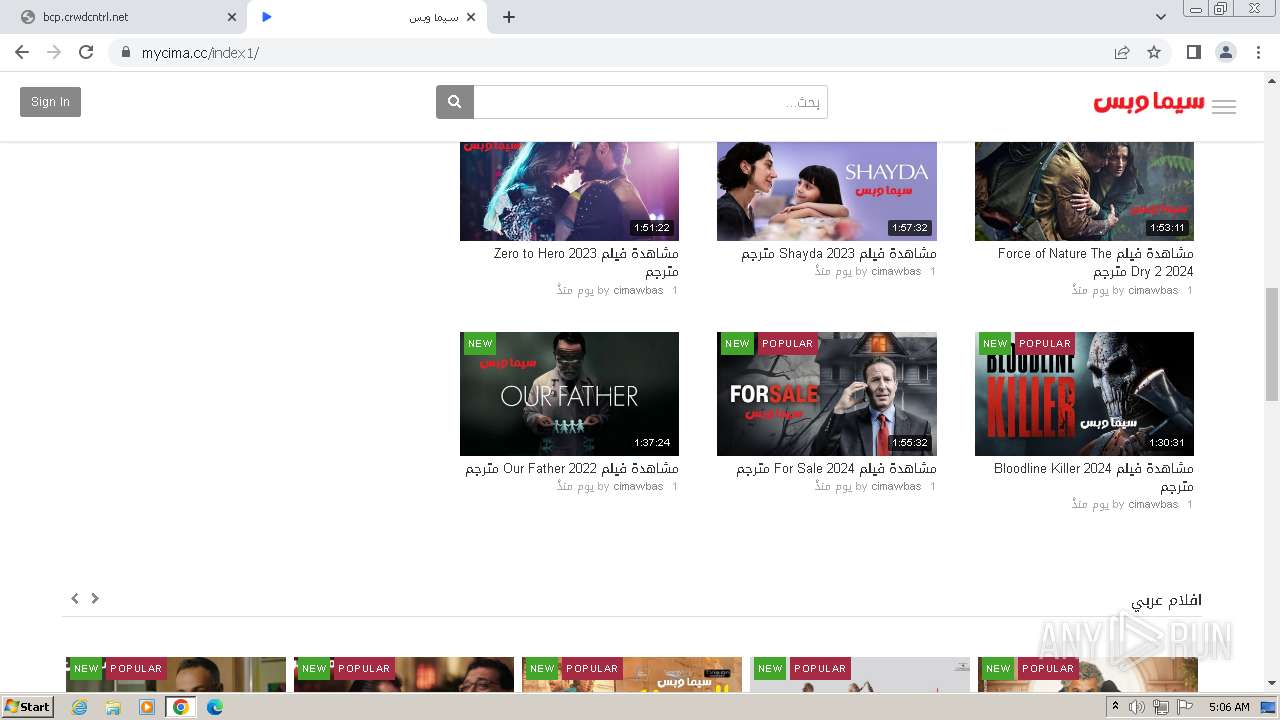
Task: Share this page from the address bar
Action: click(1122, 52)
